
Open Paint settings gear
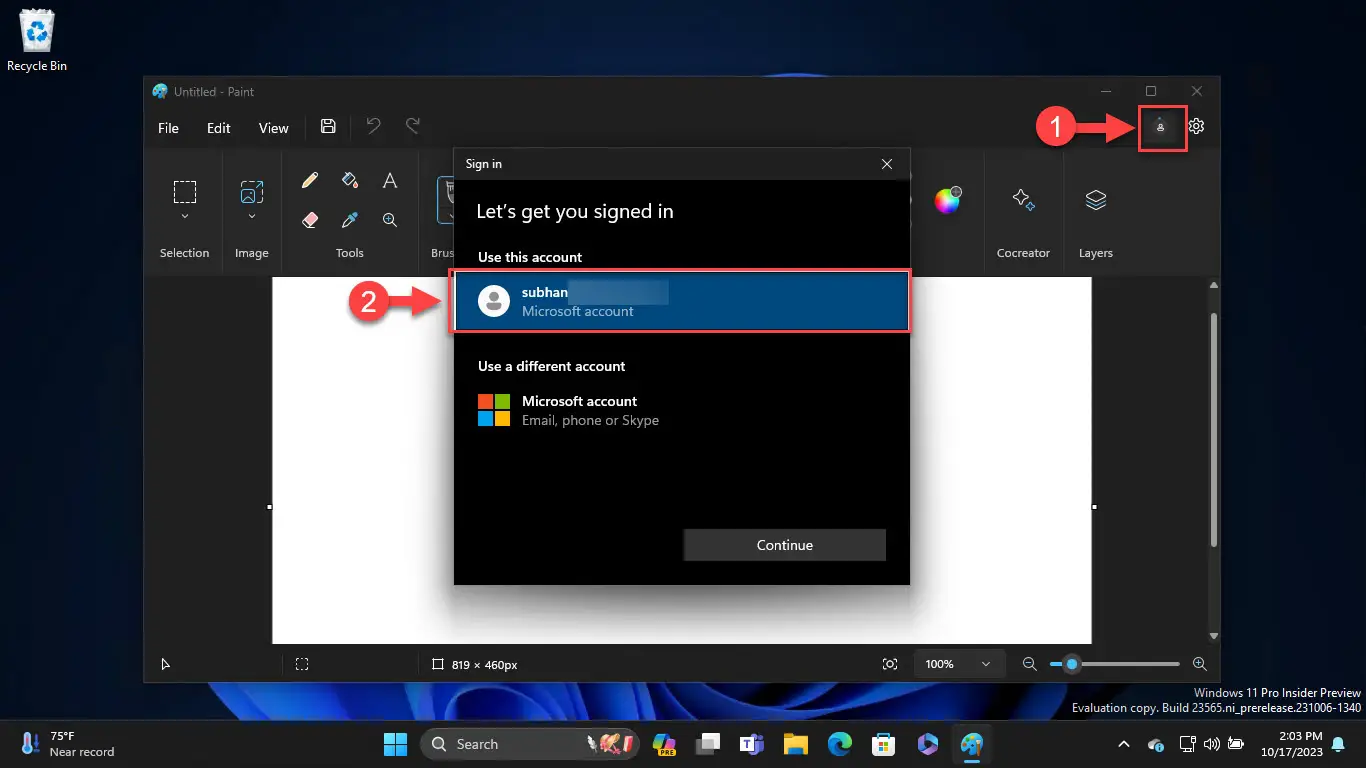pyautogui.click(x=1197, y=126)
